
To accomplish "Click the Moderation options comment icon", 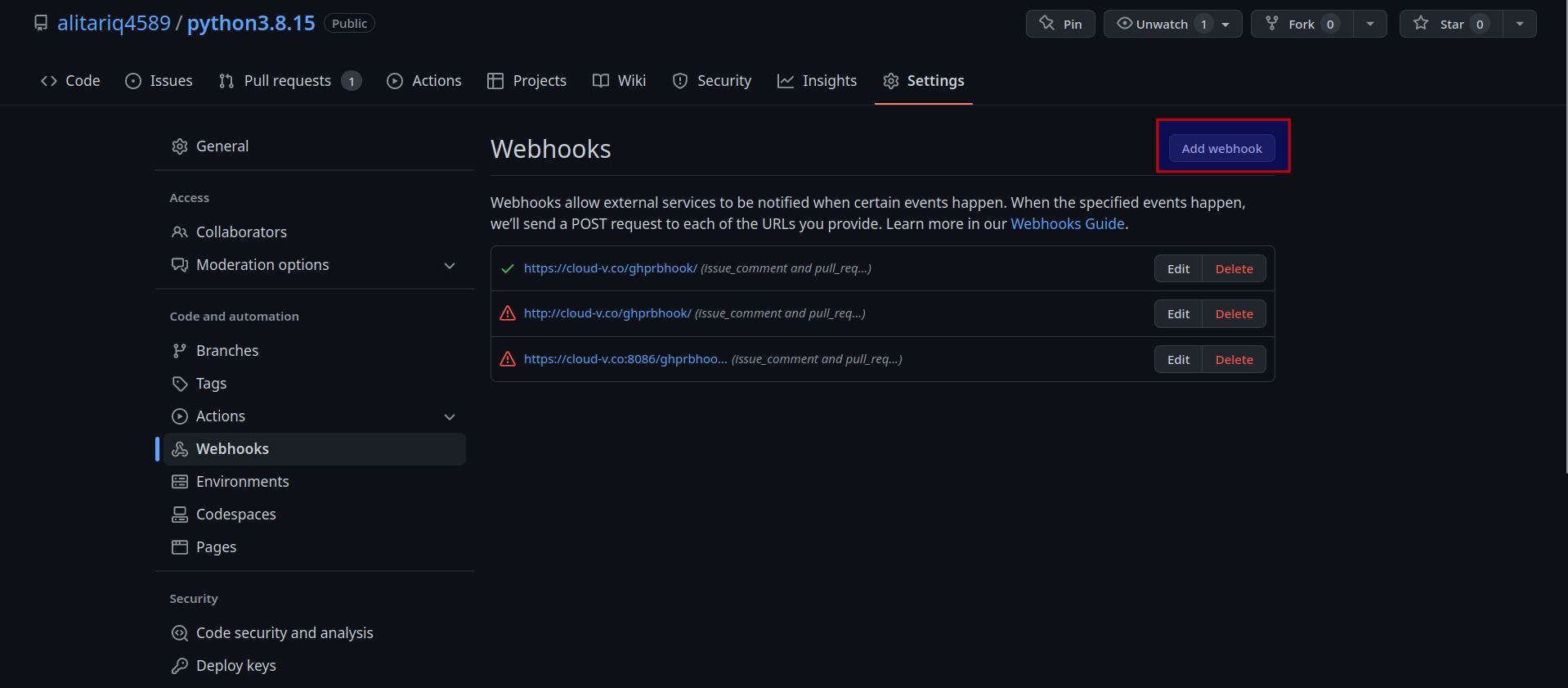I will 180,265.
